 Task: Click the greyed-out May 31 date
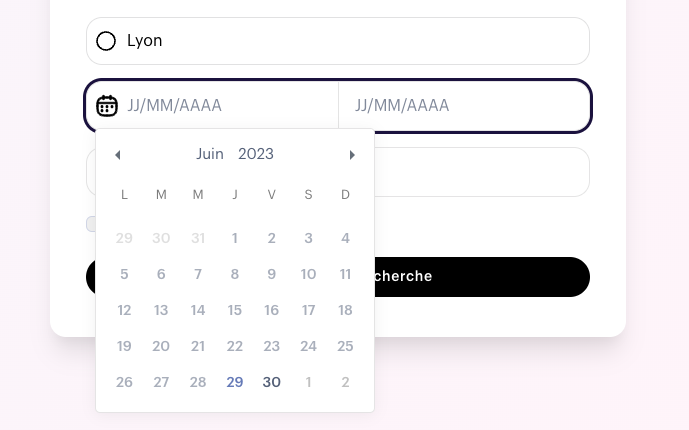click(x=198, y=238)
